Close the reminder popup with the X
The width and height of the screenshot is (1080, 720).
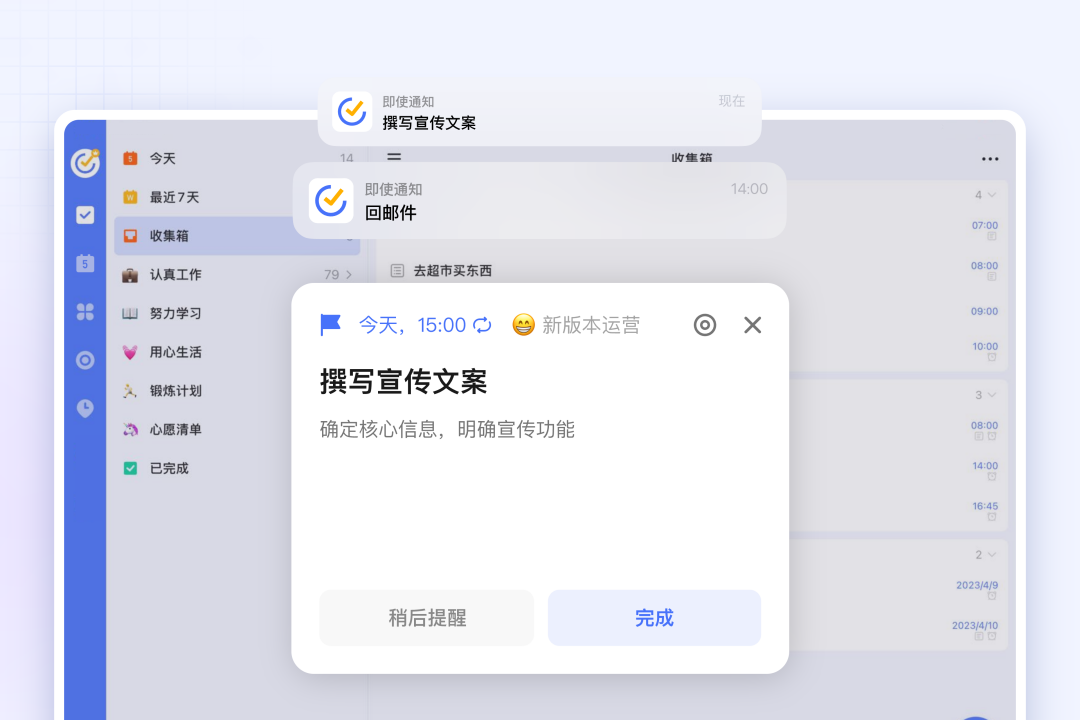[x=753, y=325]
